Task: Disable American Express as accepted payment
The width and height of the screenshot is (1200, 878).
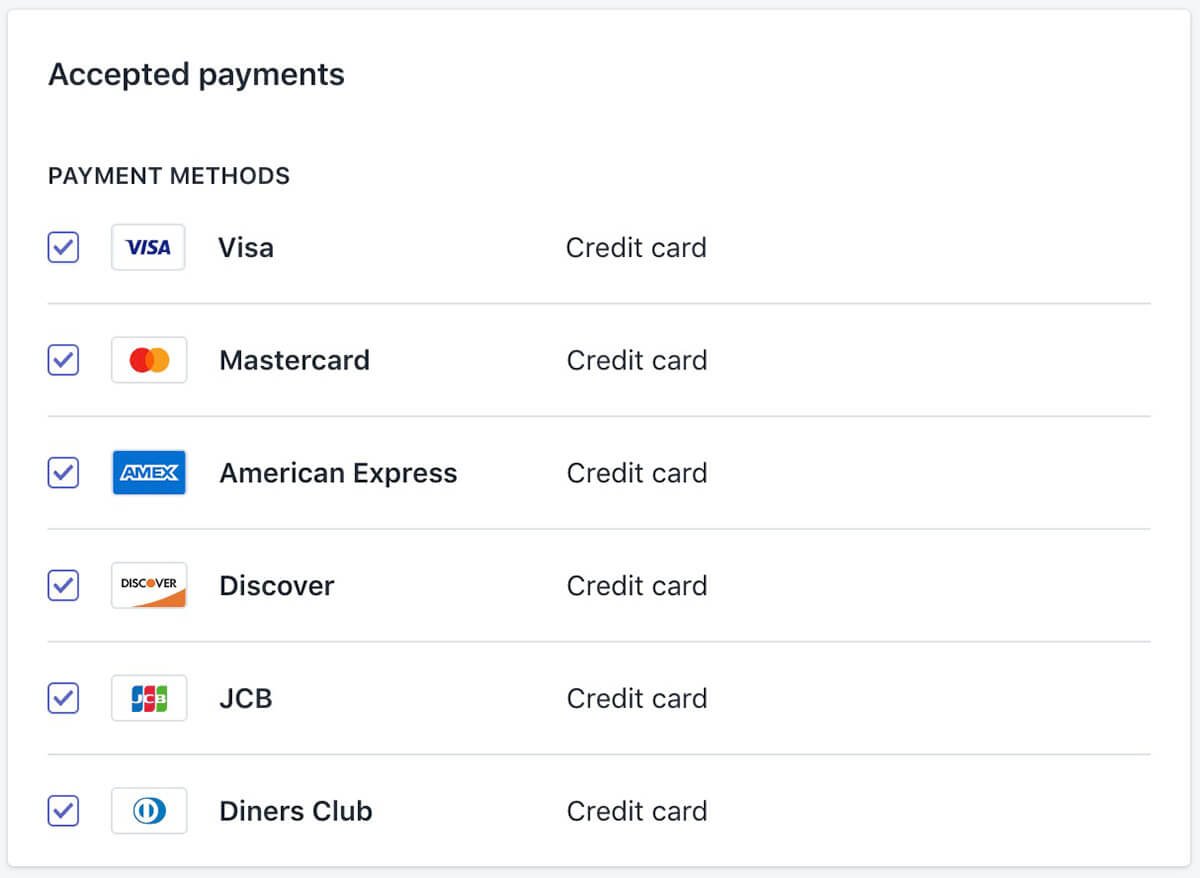Action: 63,473
